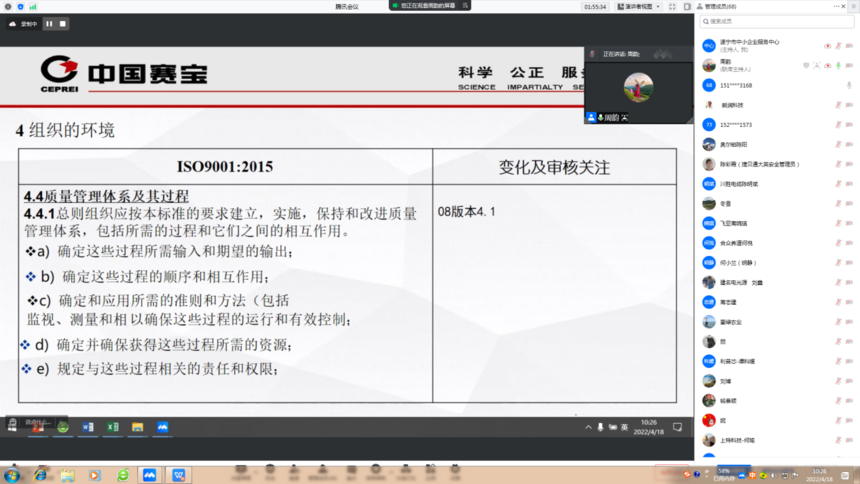Click the screen sharing status banner
The height and width of the screenshot is (484, 860).
coord(429,5)
